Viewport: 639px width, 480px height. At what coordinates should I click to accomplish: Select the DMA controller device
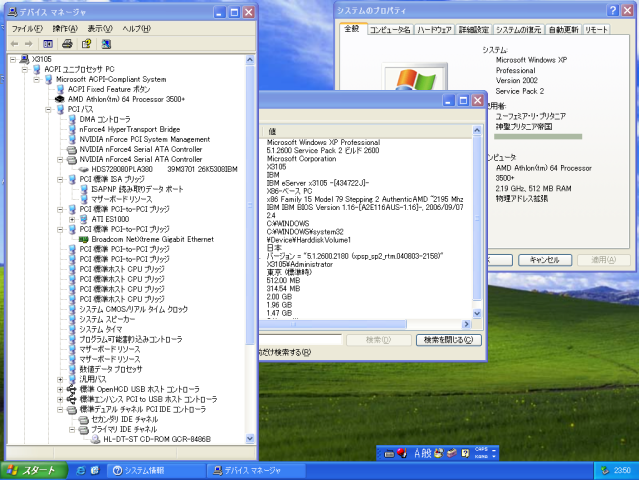tap(105, 119)
